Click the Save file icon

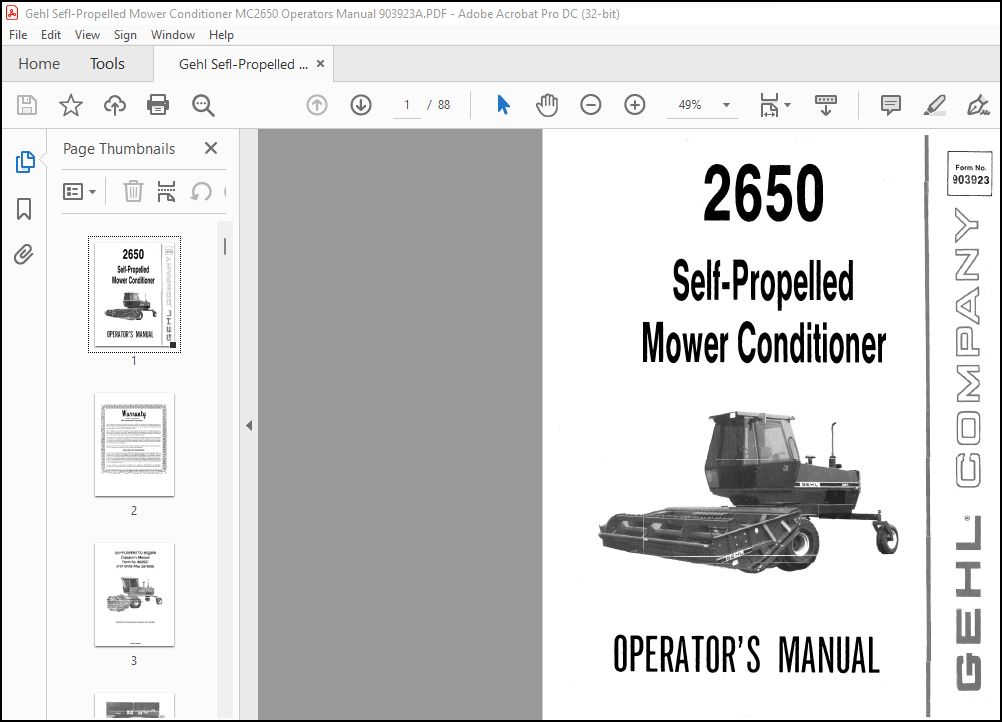[x=27, y=105]
